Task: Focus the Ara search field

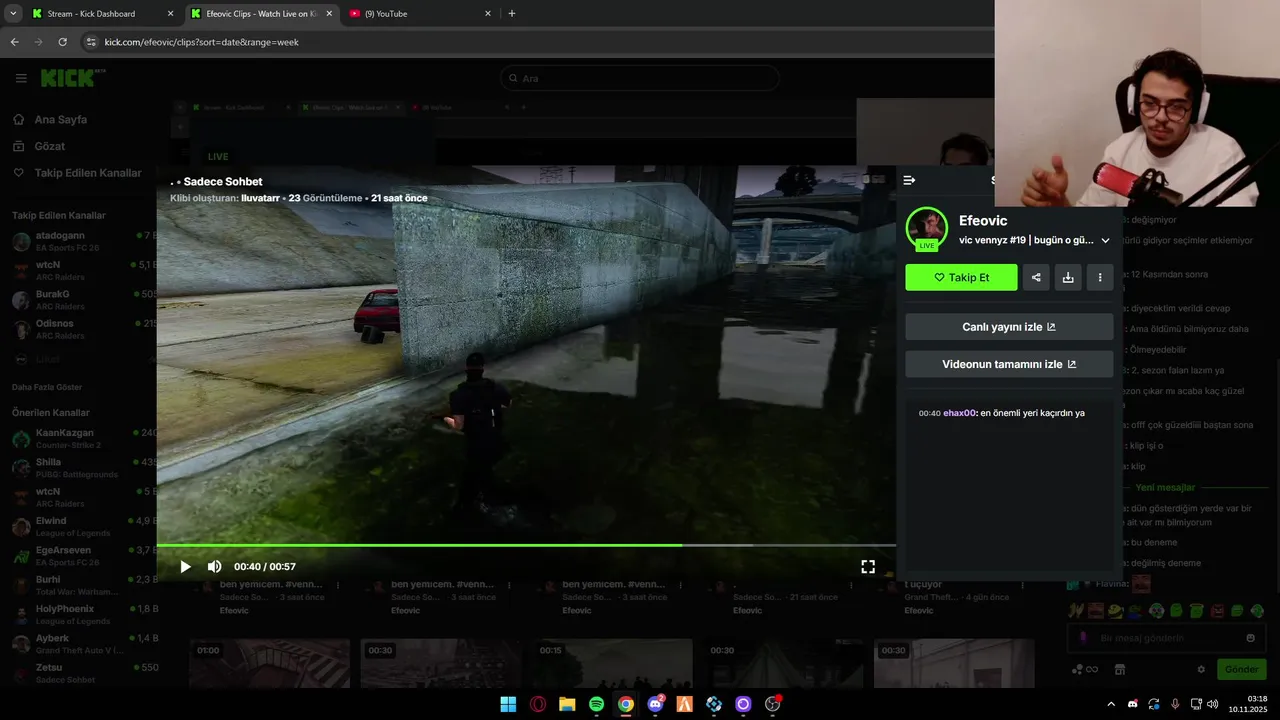Action: (640, 78)
